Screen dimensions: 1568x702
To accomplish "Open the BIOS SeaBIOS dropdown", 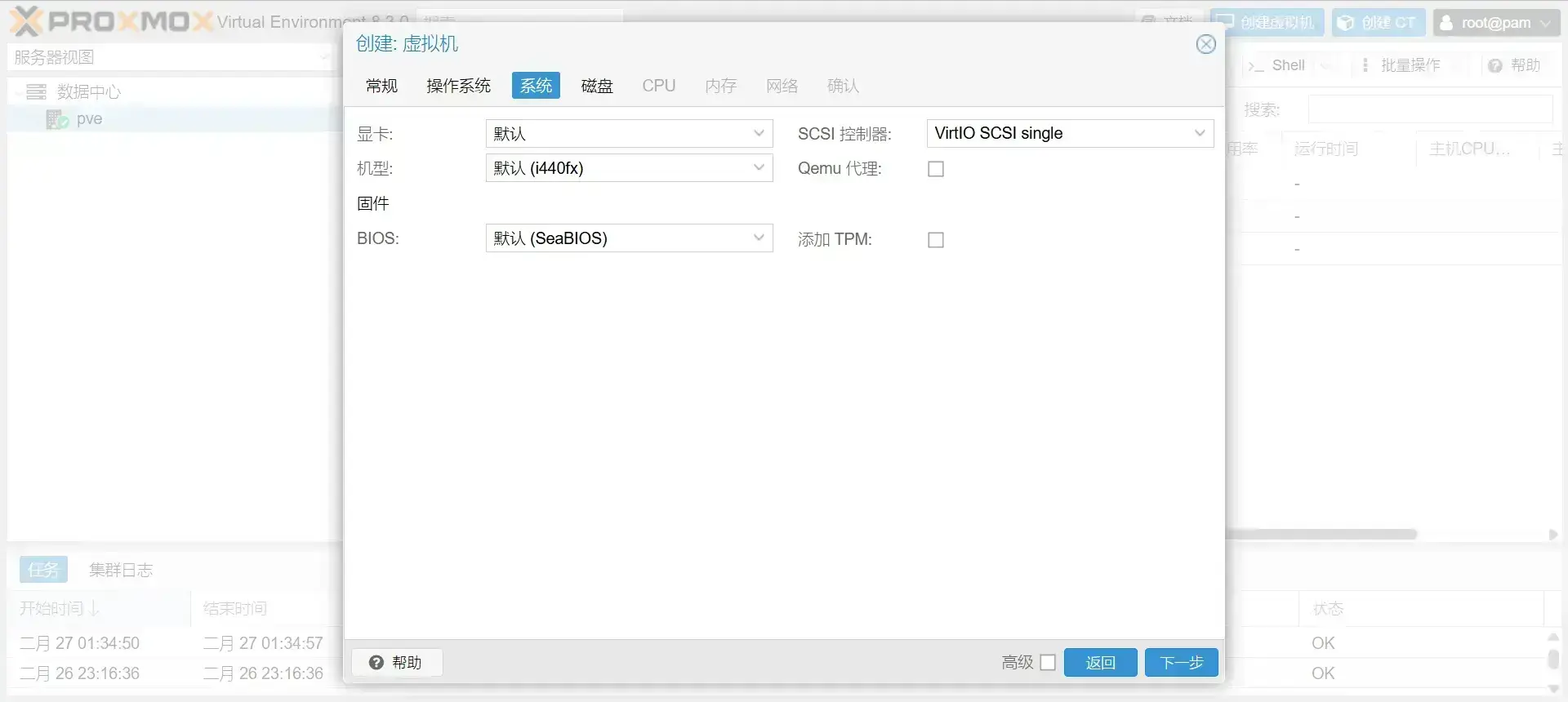I will (758, 238).
